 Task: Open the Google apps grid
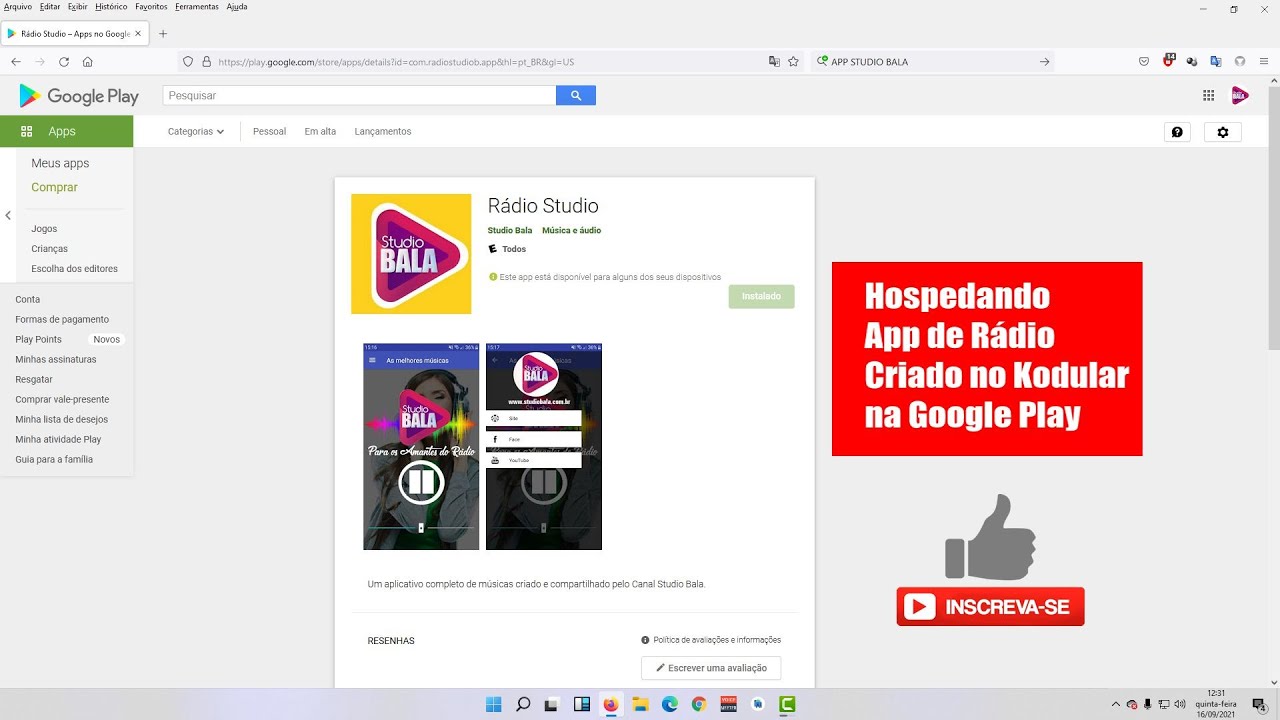[1208, 96]
